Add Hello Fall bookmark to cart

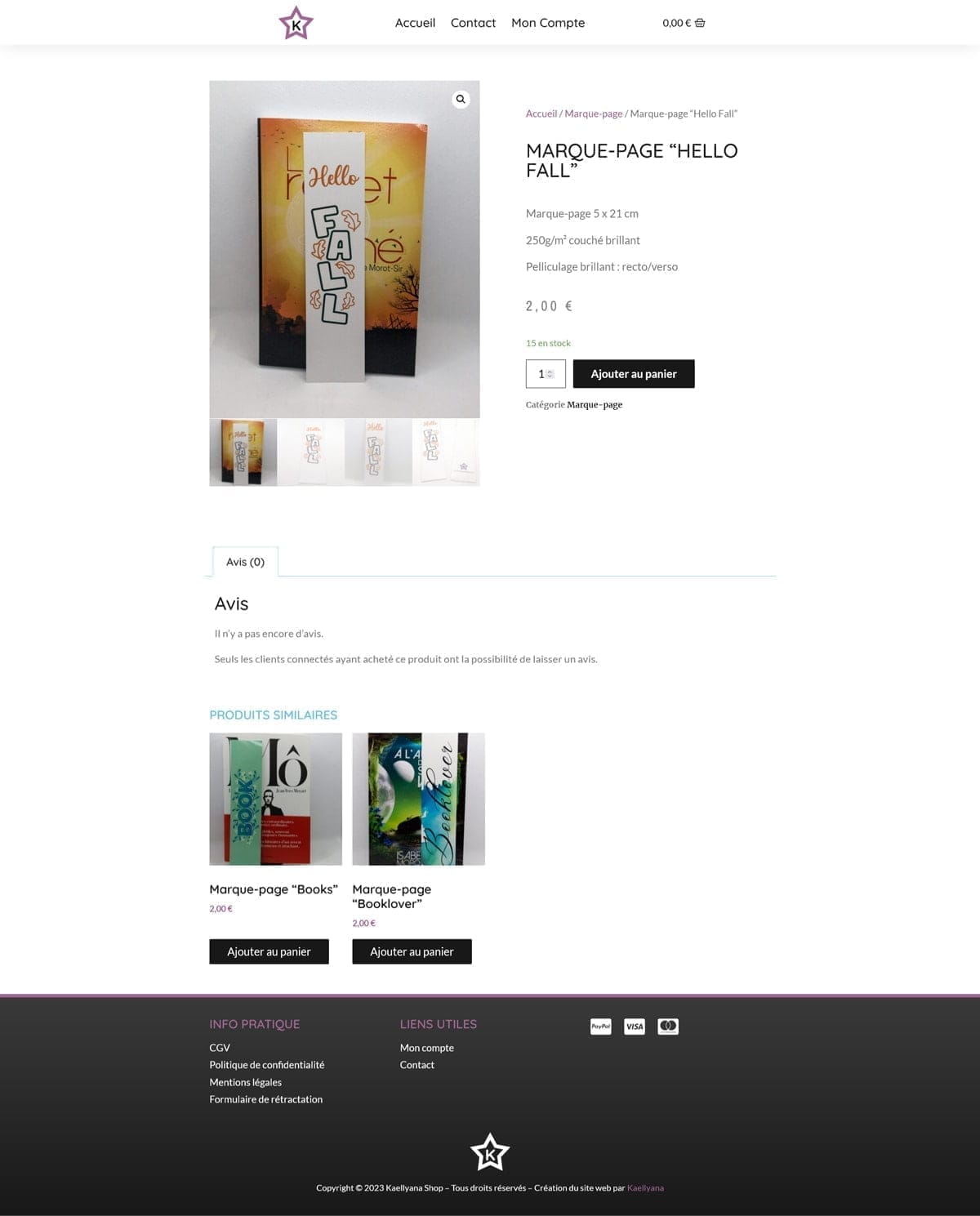point(634,374)
